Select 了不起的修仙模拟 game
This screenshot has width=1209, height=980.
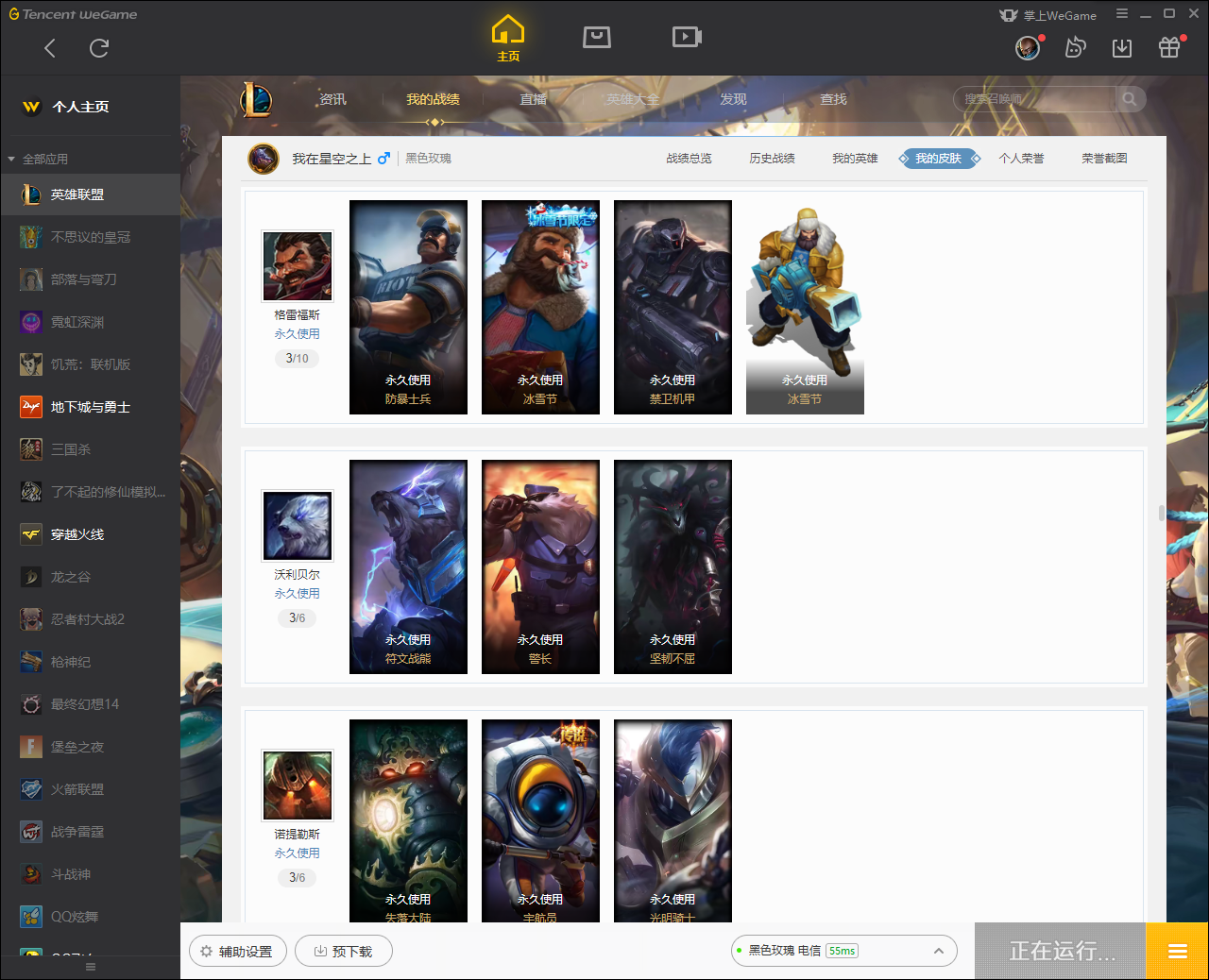pos(90,492)
